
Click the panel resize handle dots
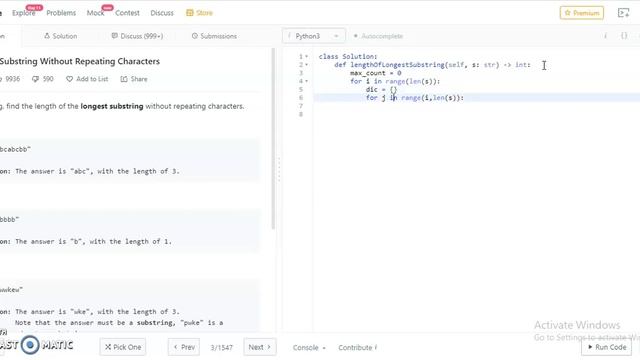tap(279, 169)
